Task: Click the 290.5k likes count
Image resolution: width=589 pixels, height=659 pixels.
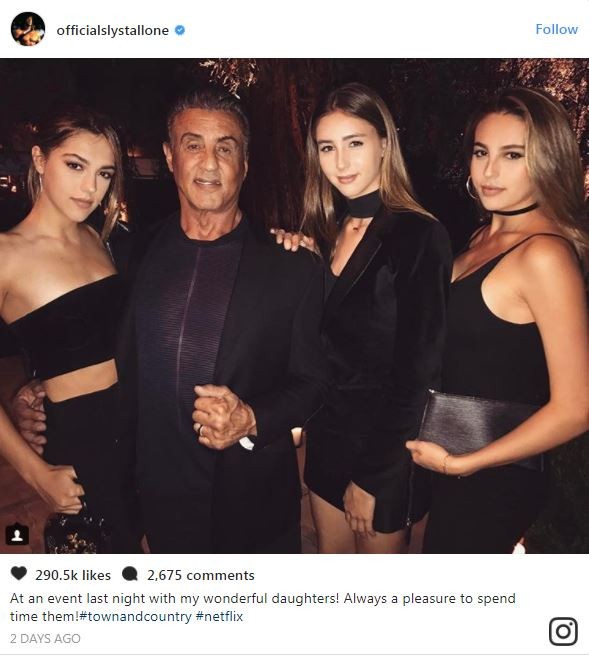Action: [73, 575]
